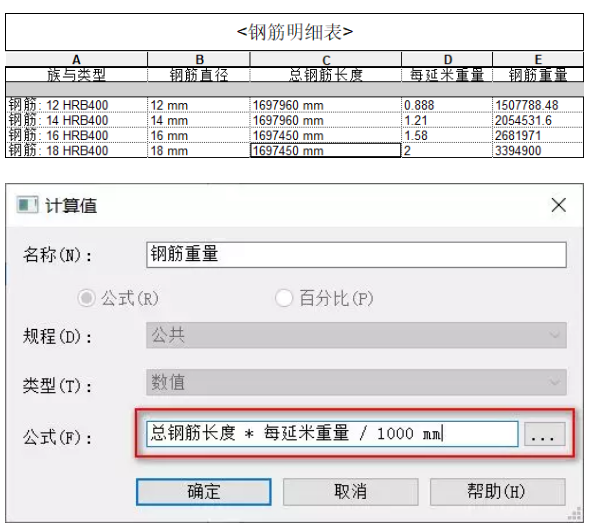Select column D header
This screenshot has width=589, height=527.
pyautogui.click(x=447, y=59)
